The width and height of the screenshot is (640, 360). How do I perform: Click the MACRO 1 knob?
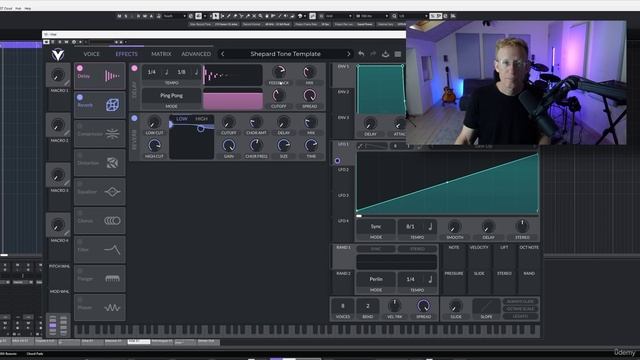coord(58,76)
